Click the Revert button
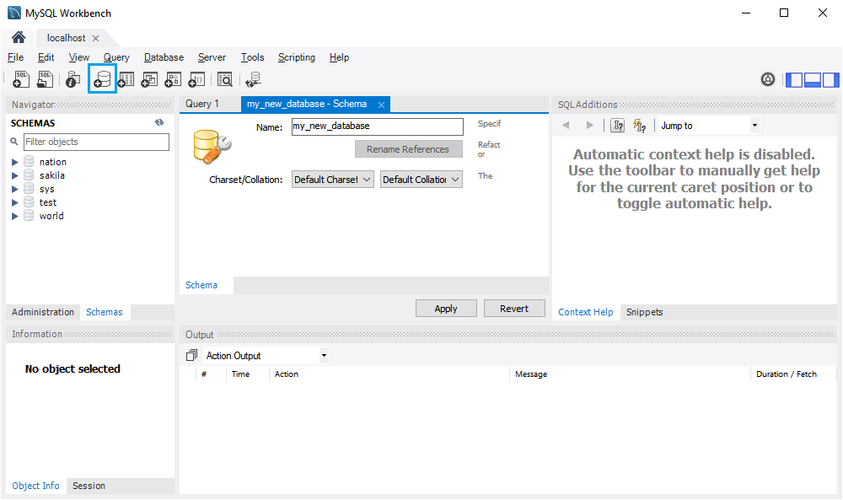The image size is (843, 500). pos(514,309)
